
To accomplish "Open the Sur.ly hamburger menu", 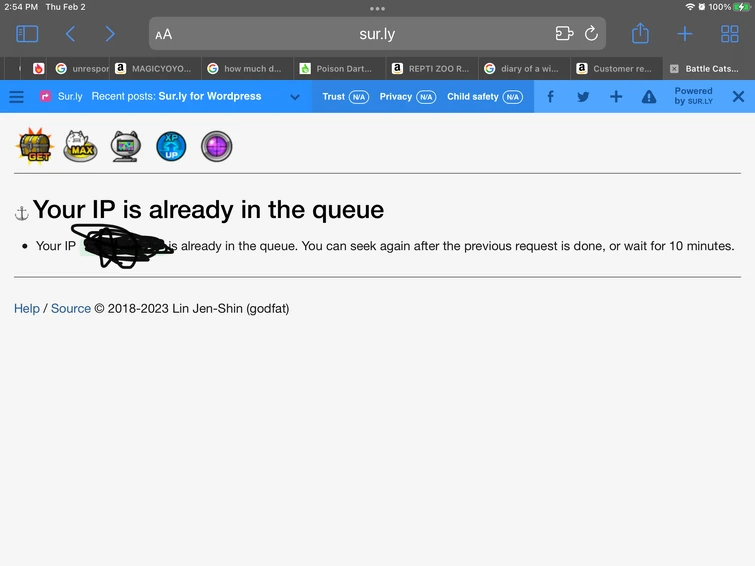I will [x=16, y=97].
